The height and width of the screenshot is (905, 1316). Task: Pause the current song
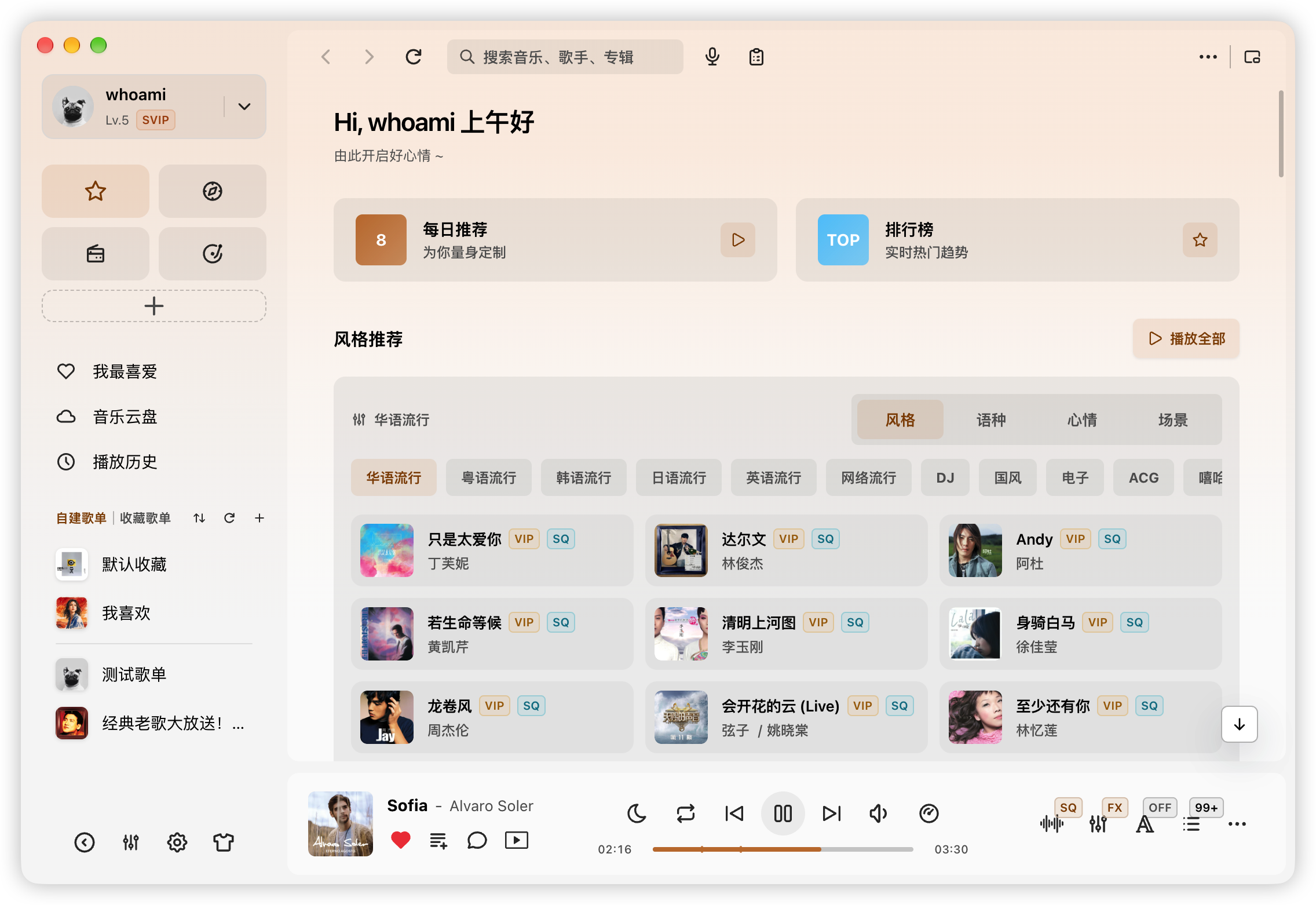pyautogui.click(x=783, y=813)
